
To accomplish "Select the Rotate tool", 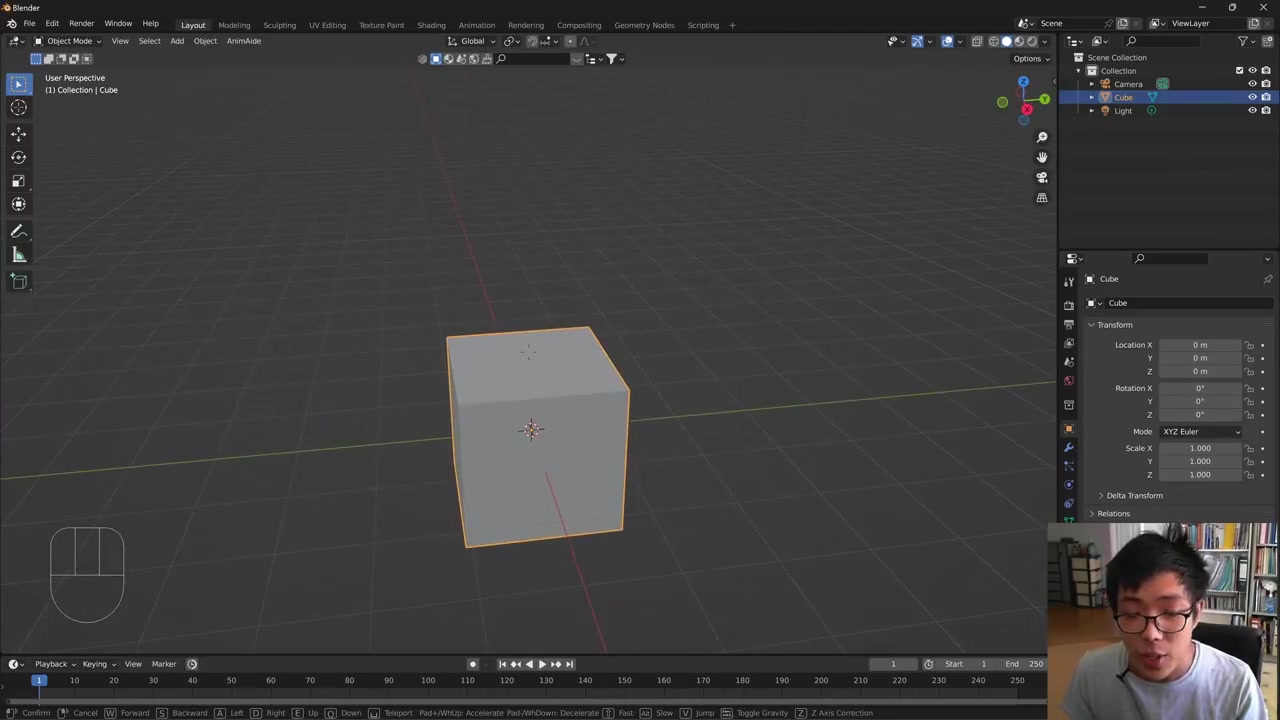I will click(x=18, y=157).
